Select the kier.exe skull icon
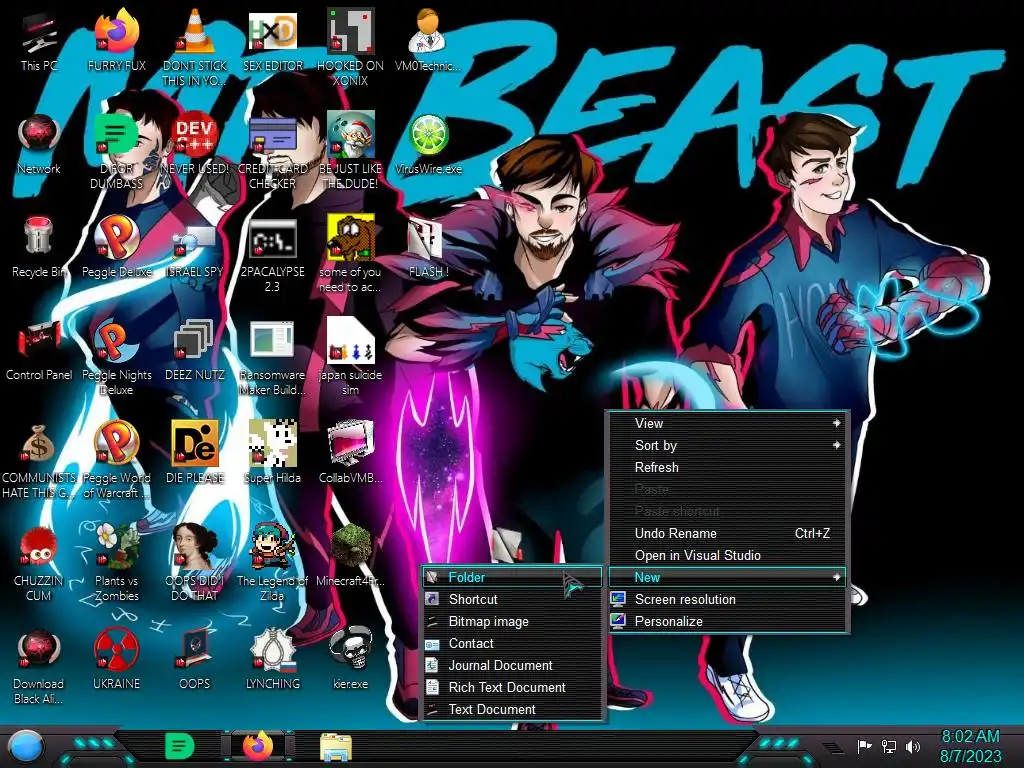The width and height of the screenshot is (1024, 768). pyautogui.click(x=351, y=658)
